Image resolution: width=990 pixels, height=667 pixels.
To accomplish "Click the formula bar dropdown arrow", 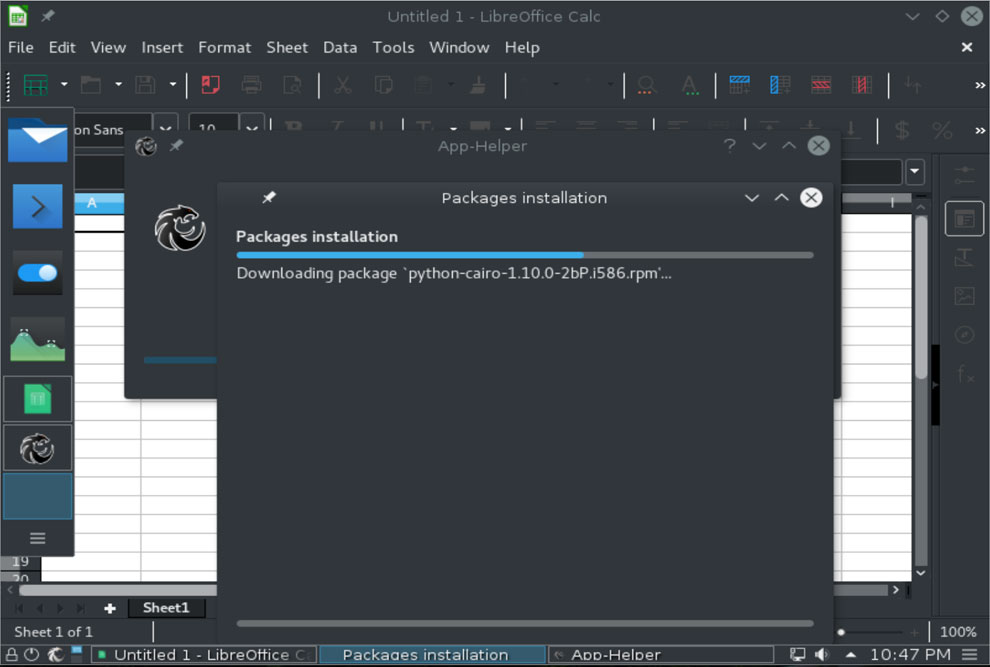I will pos(915,171).
